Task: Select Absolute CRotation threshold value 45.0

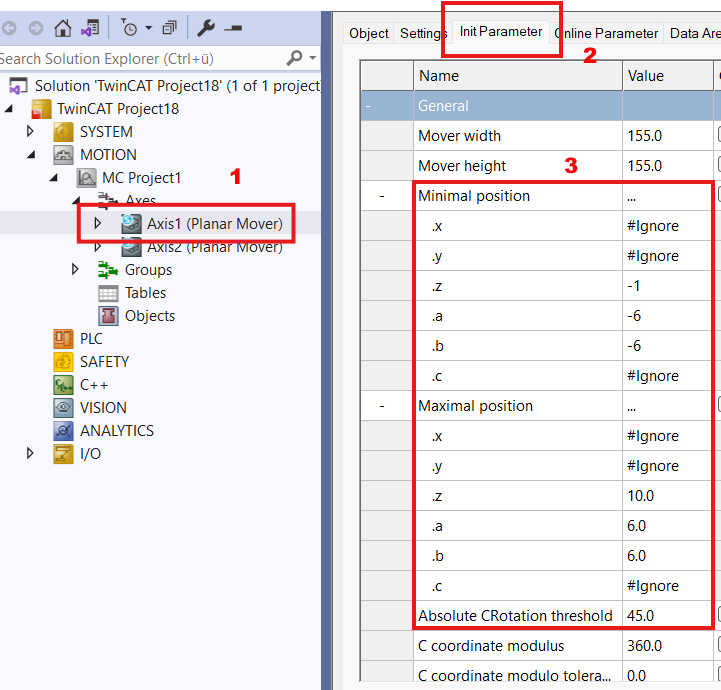Action: click(x=668, y=616)
